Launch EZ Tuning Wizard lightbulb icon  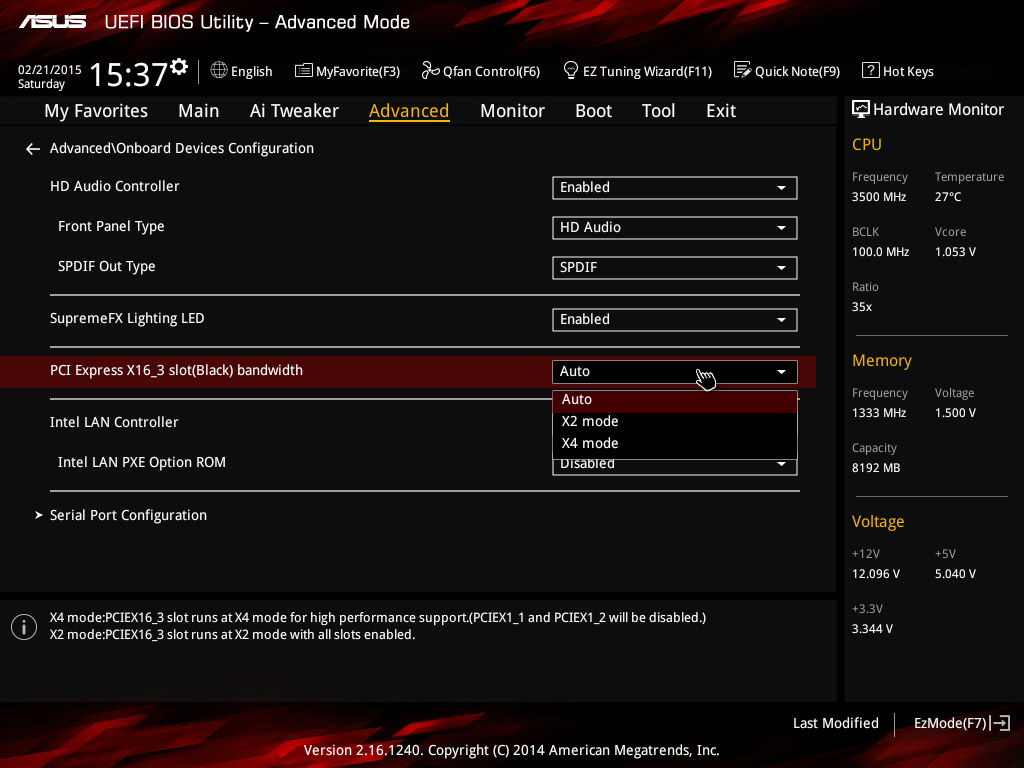tap(571, 70)
